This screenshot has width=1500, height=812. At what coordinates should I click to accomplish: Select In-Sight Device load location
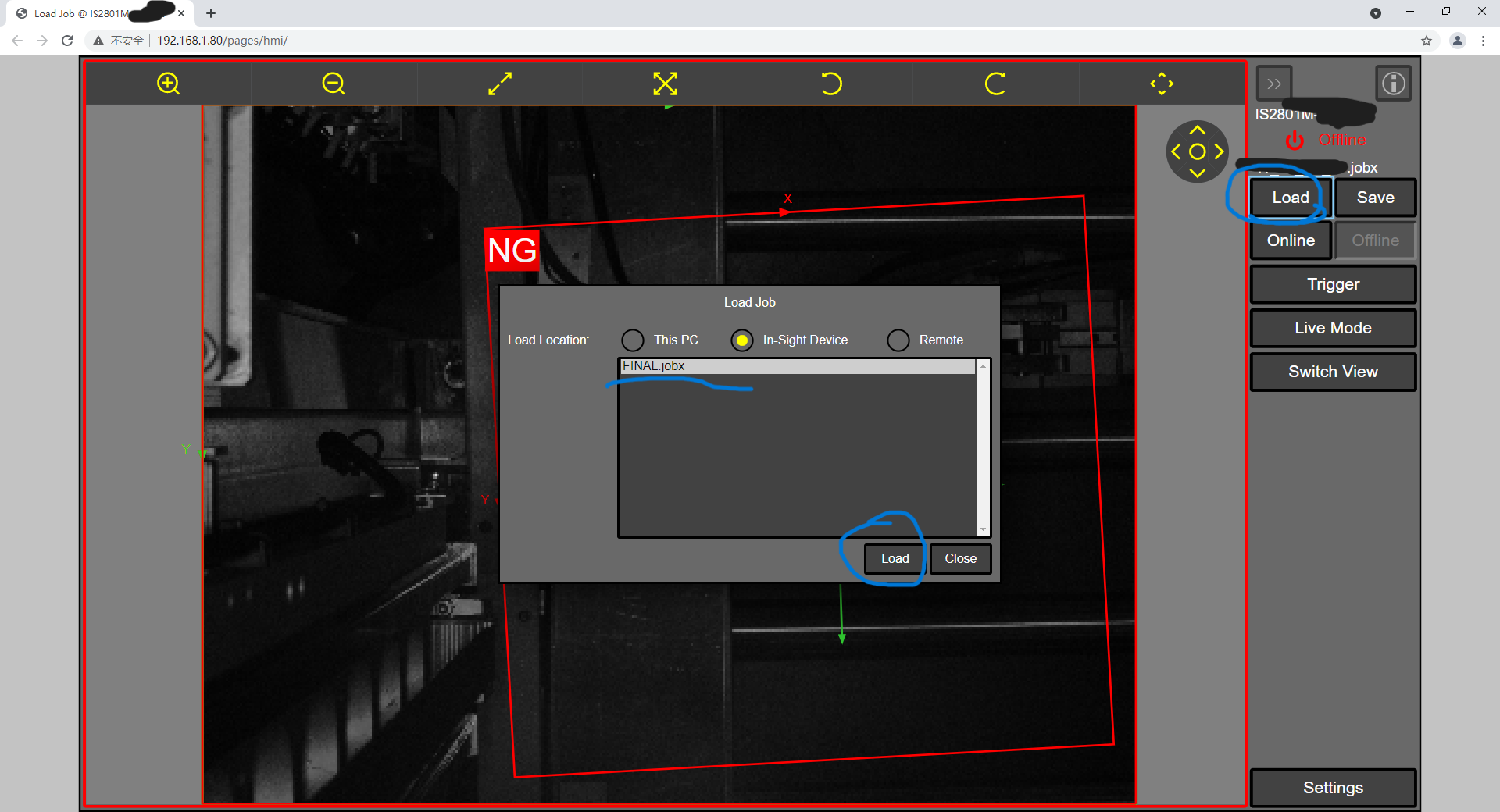(x=742, y=340)
